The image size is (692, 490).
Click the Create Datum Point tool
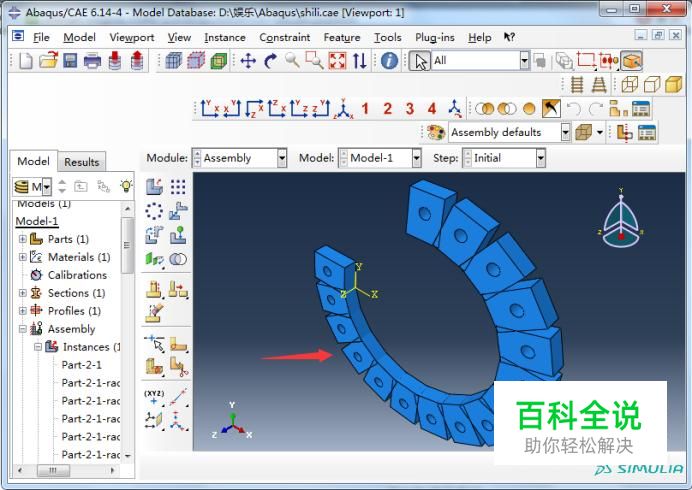(154, 397)
